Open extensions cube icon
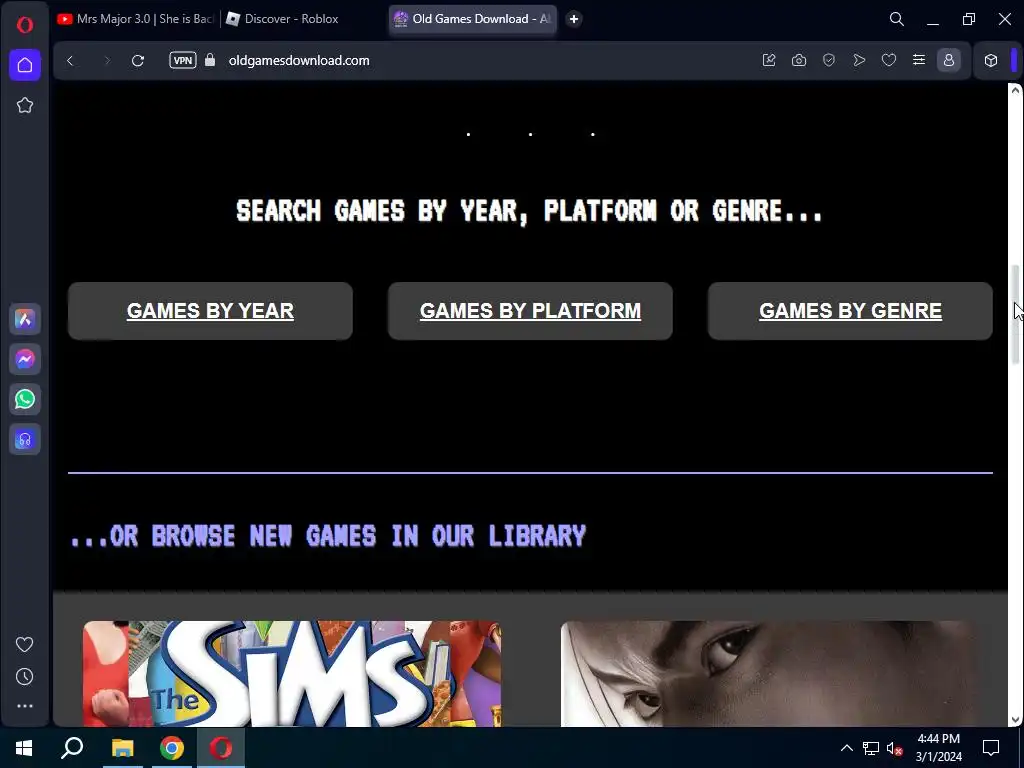The height and width of the screenshot is (768, 1024). [991, 60]
